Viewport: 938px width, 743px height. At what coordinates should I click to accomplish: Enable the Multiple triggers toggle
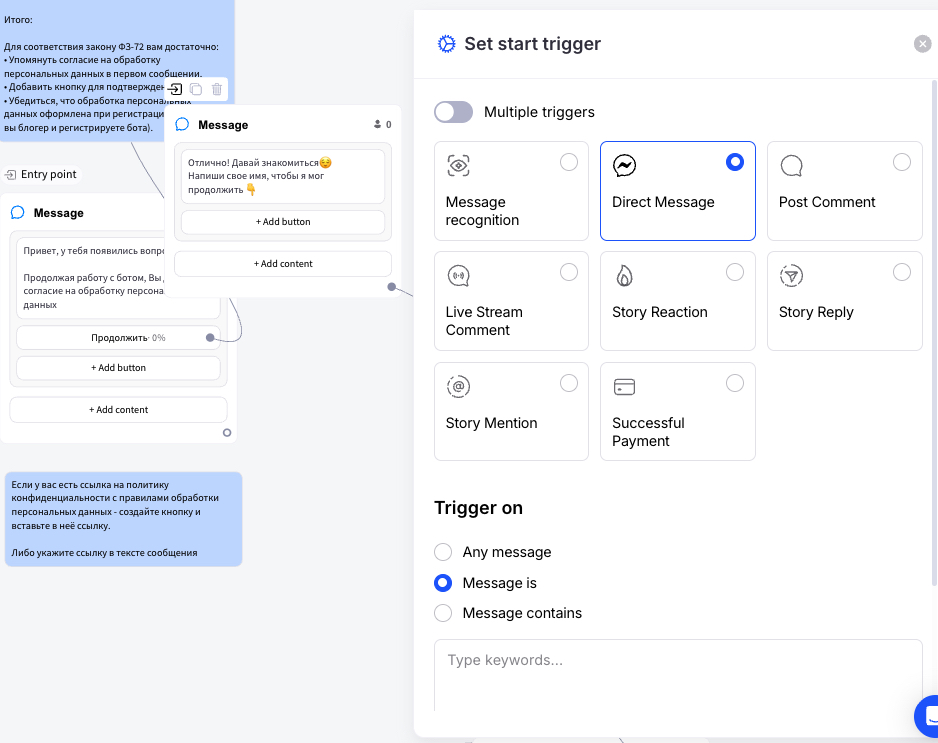(x=453, y=112)
